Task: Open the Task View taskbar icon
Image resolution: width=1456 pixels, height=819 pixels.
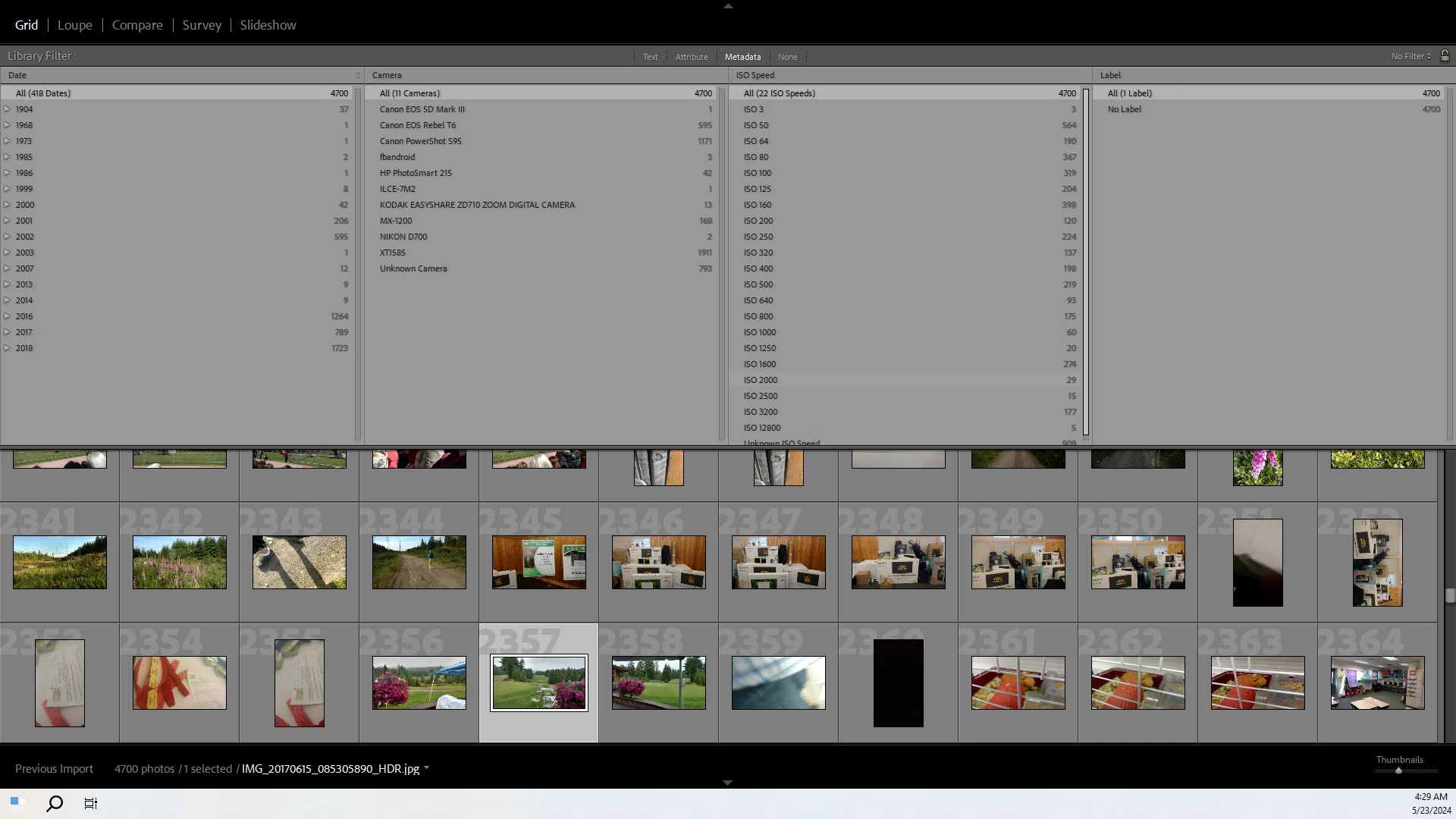Action: (91, 803)
